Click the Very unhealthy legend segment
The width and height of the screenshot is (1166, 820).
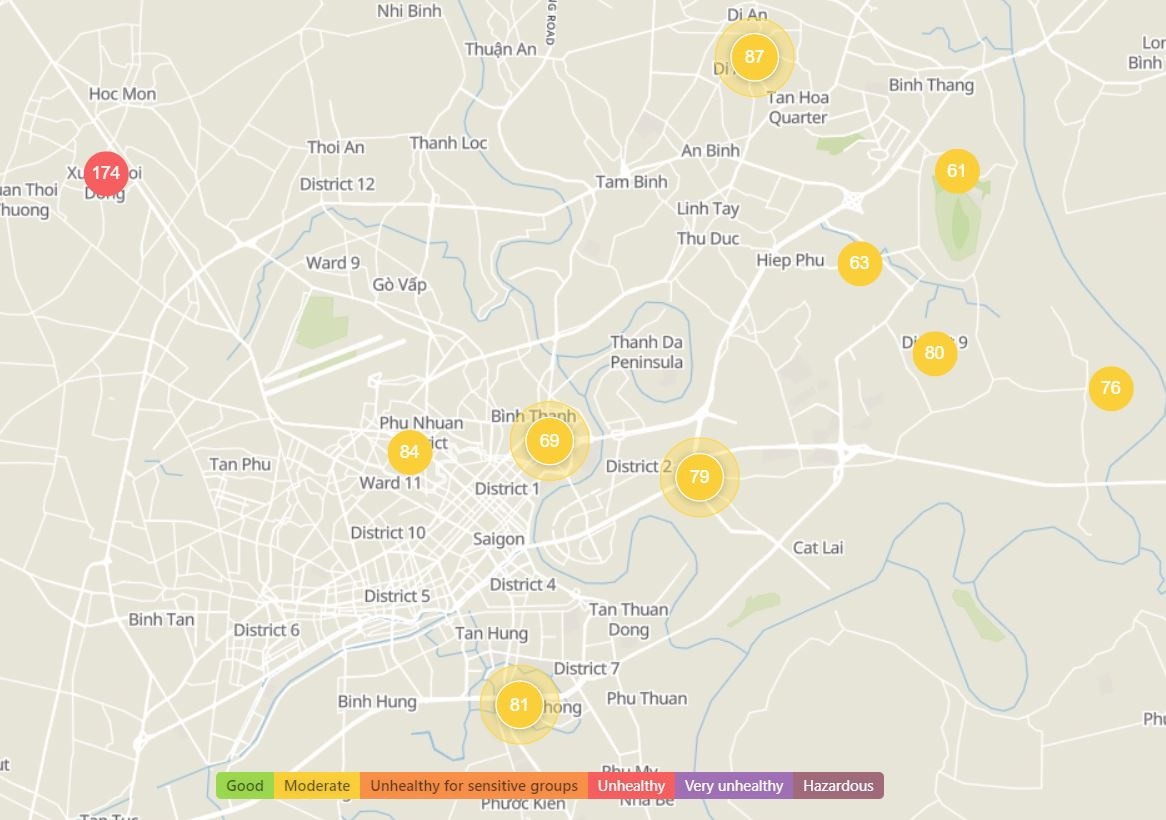coord(734,786)
